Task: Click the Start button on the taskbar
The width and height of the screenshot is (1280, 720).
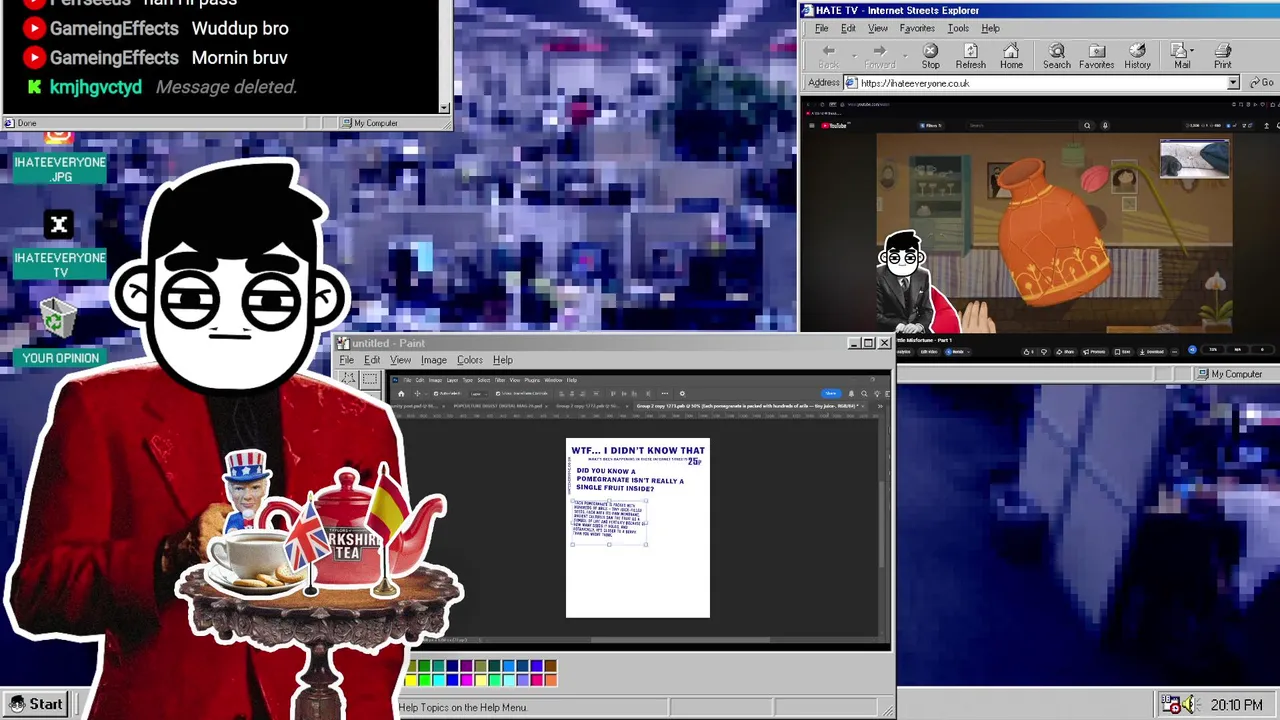Action: tap(37, 704)
